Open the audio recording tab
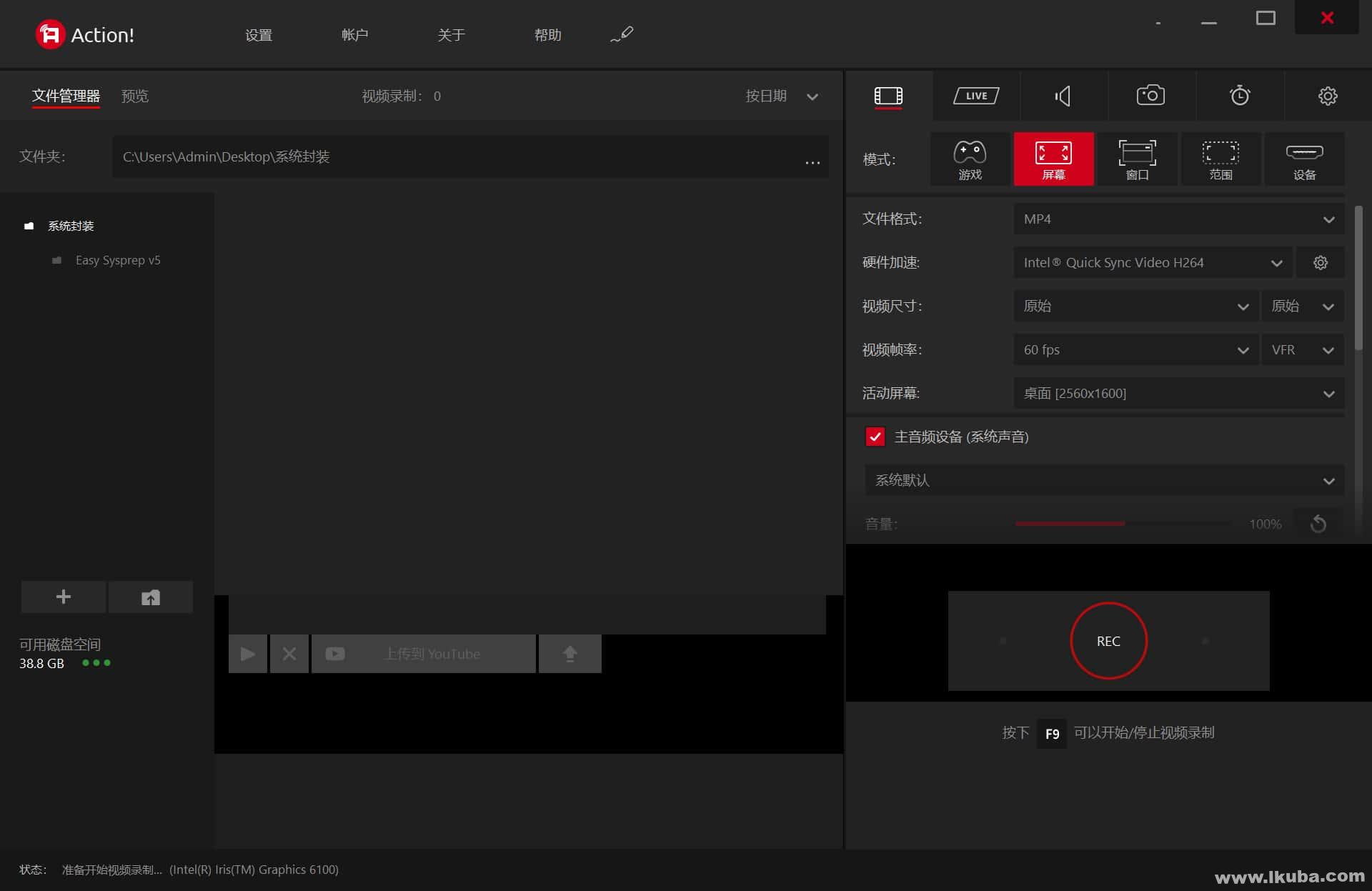Viewport: 1372px width, 891px height. tap(1063, 96)
